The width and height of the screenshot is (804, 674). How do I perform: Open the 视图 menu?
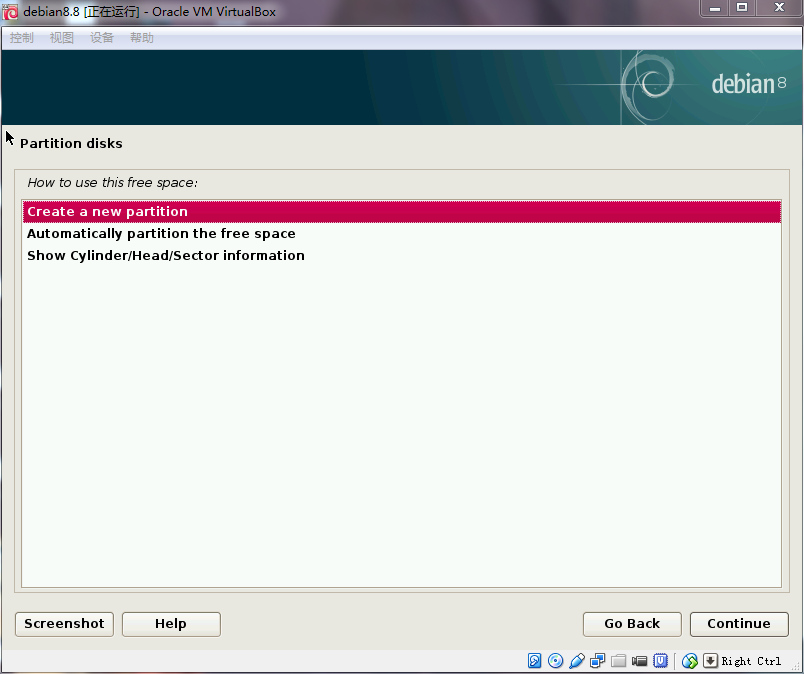[62, 38]
